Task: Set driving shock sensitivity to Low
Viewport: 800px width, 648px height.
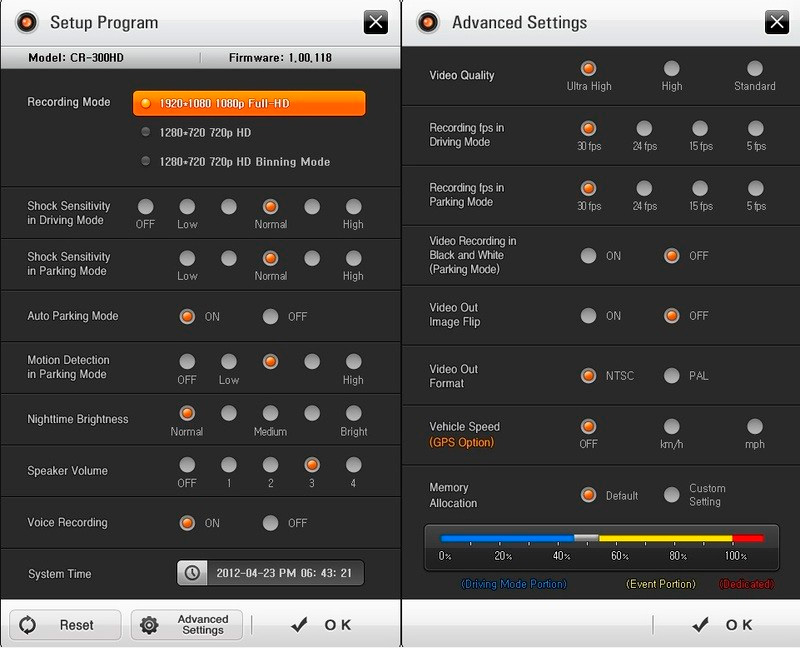Action: (187, 207)
